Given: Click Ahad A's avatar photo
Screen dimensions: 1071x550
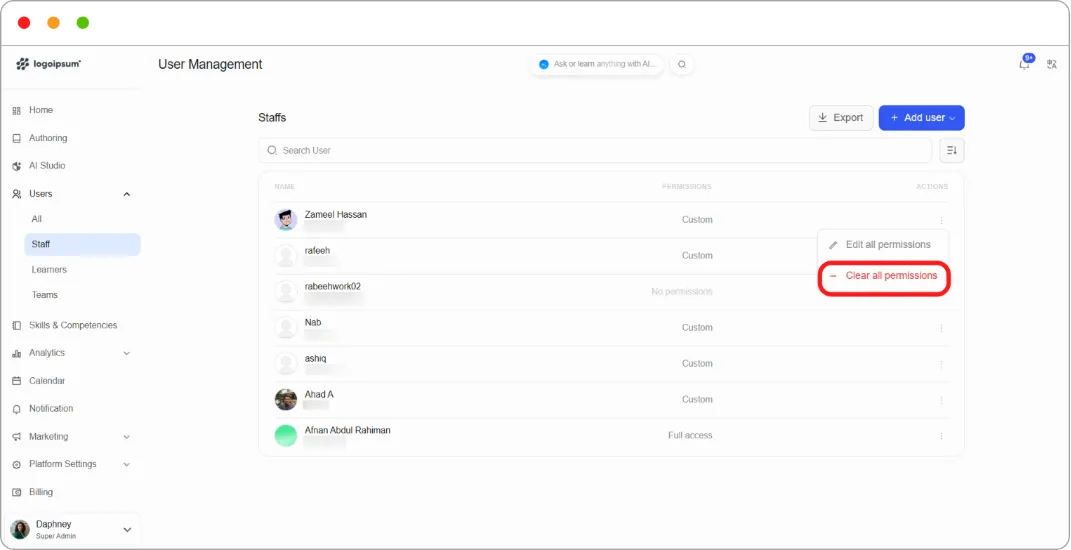Looking at the screenshot, I should point(286,400).
